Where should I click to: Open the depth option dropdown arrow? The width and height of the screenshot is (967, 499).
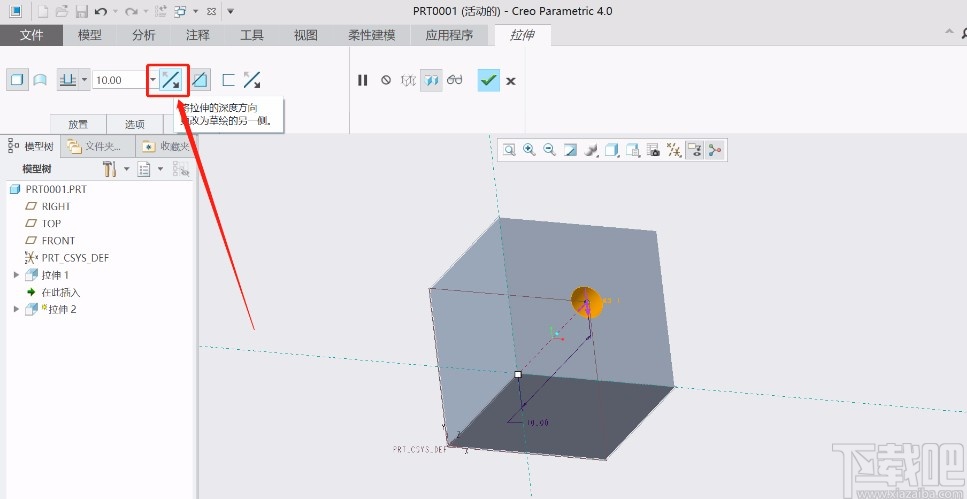(x=84, y=80)
